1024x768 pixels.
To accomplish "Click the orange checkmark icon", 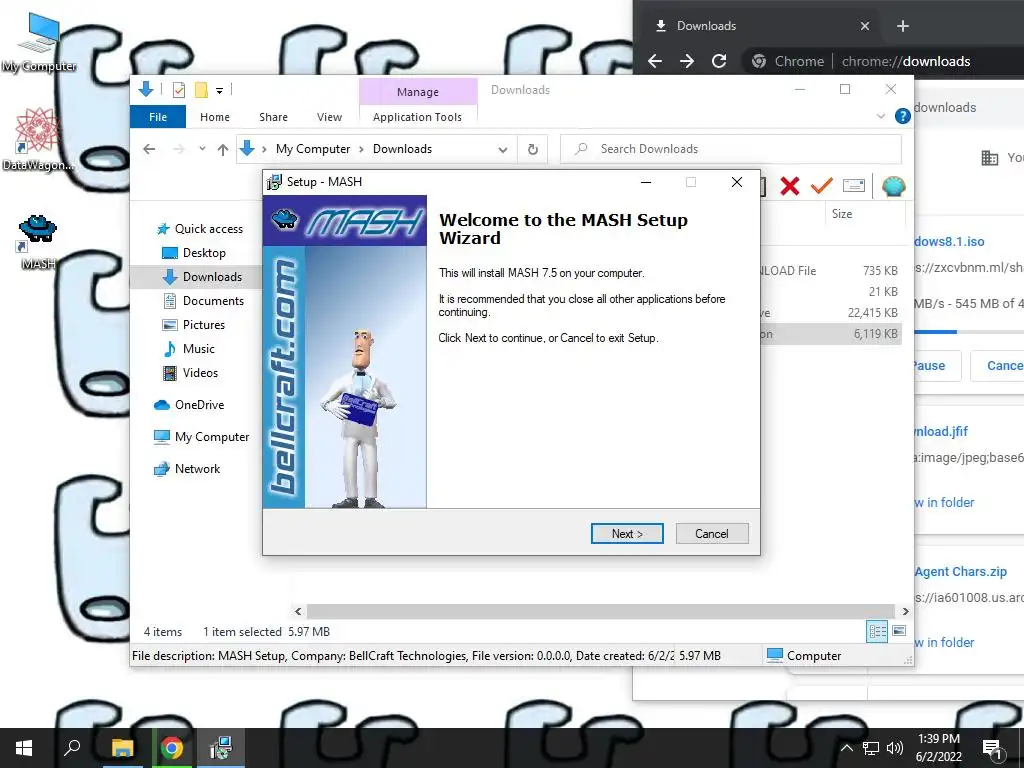I will tap(822, 186).
